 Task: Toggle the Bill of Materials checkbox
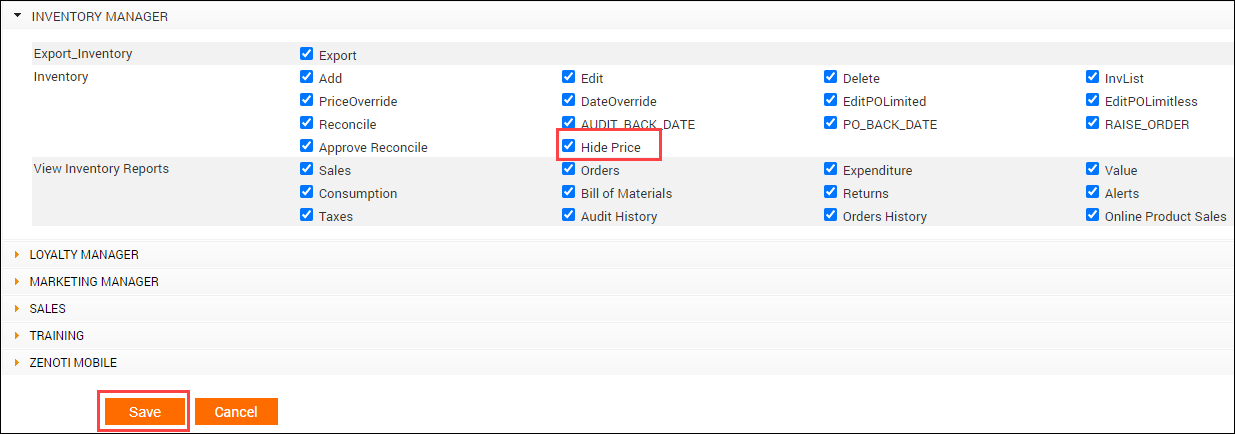(569, 192)
